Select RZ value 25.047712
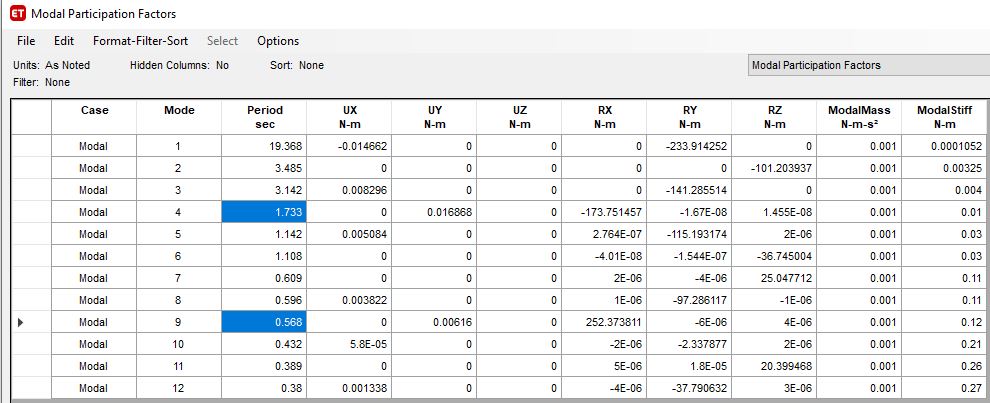This screenshot has height=403, width=990. point(774,278)
